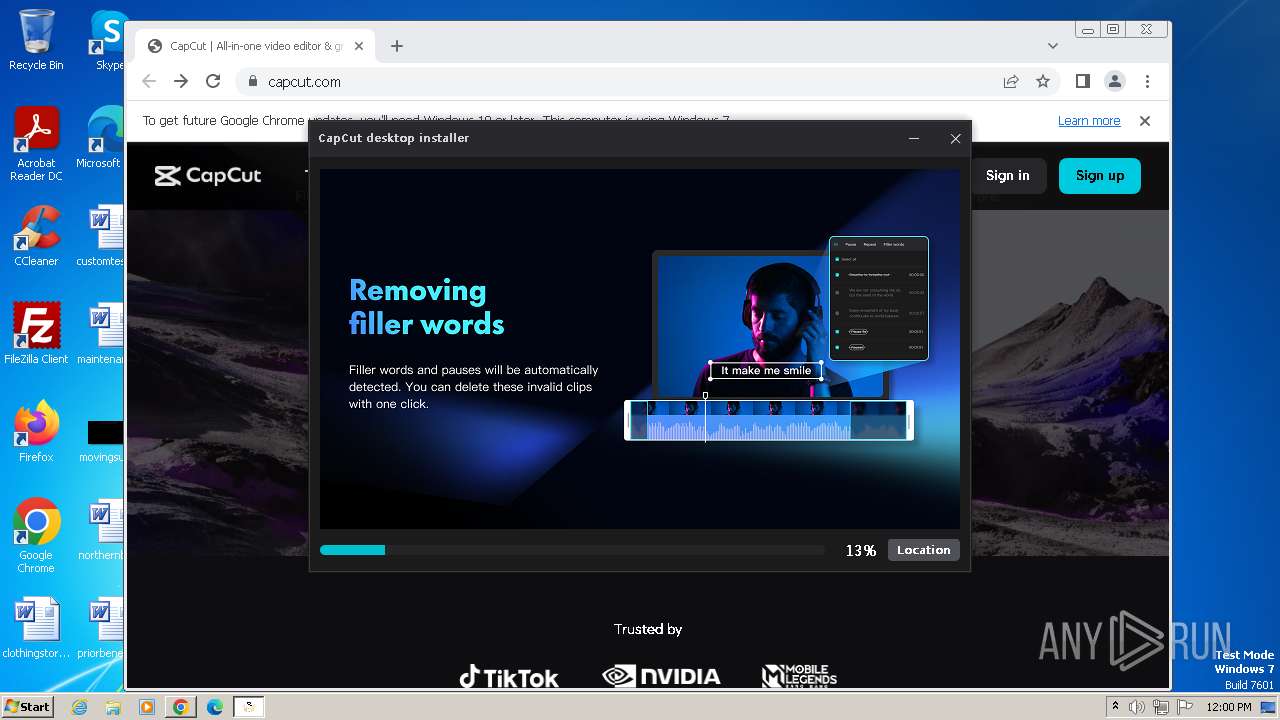Share this page icon in address bar
1280x720 pixels.
point(1011,82)
